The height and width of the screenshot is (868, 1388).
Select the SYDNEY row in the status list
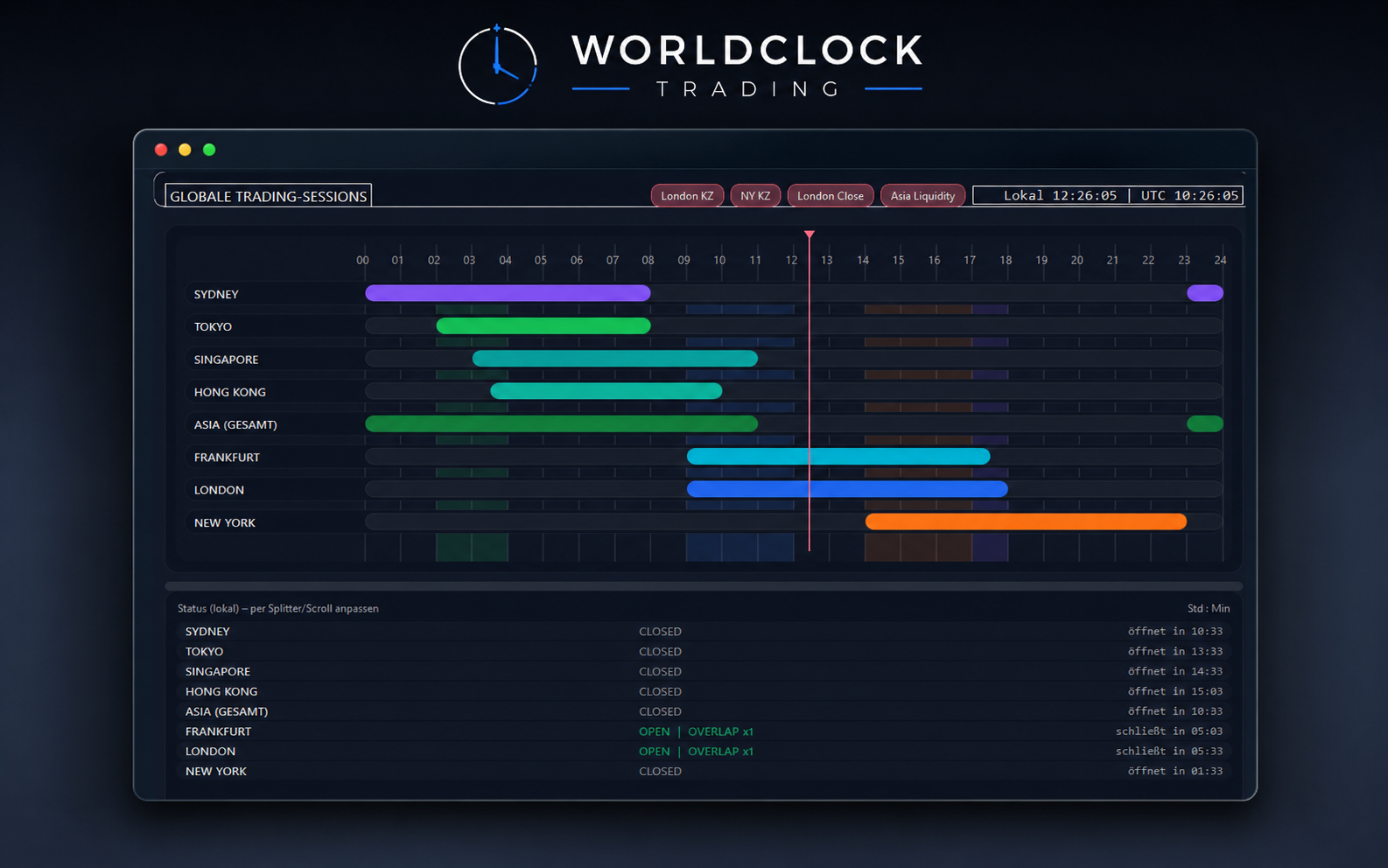[x=704, y=631]
